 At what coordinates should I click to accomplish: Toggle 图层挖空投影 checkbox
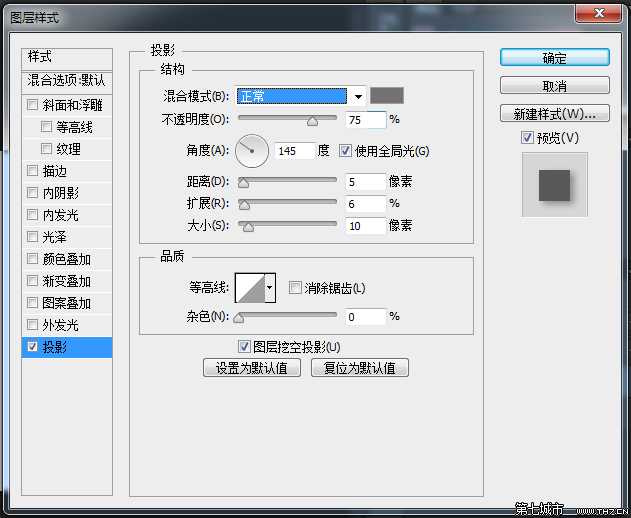click(x=244, y=347)
